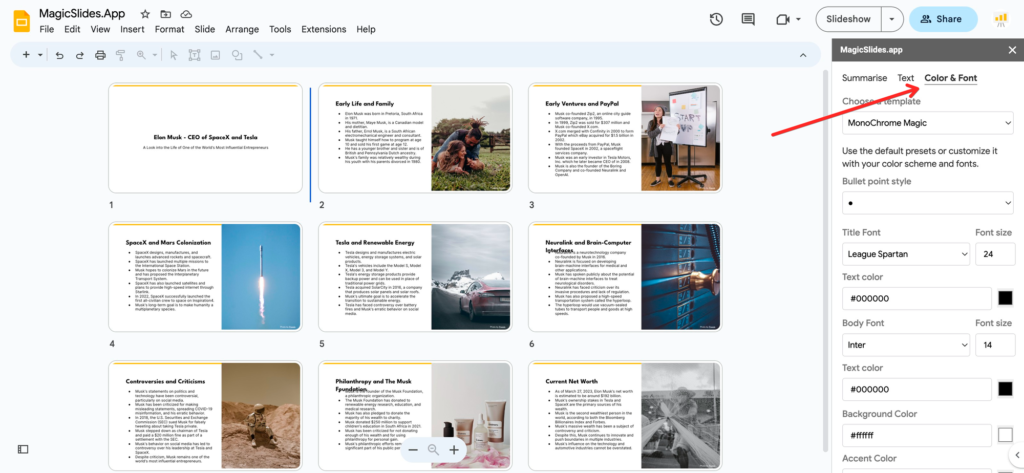Close the MagicSlides.app sidebar
This screenshot has height=473, width=1024.
(1012, 50)
